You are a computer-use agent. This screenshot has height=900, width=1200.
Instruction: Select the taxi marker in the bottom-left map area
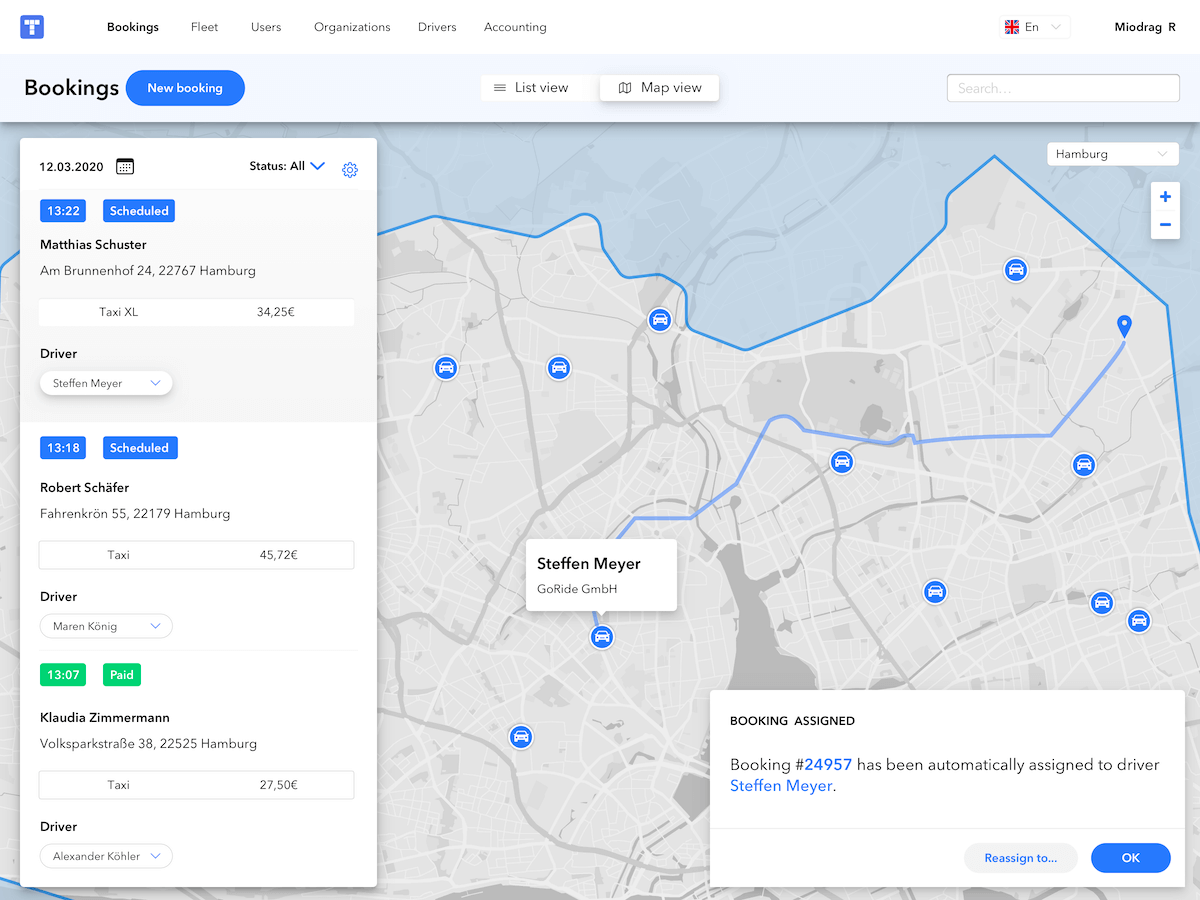coord(521,737)
